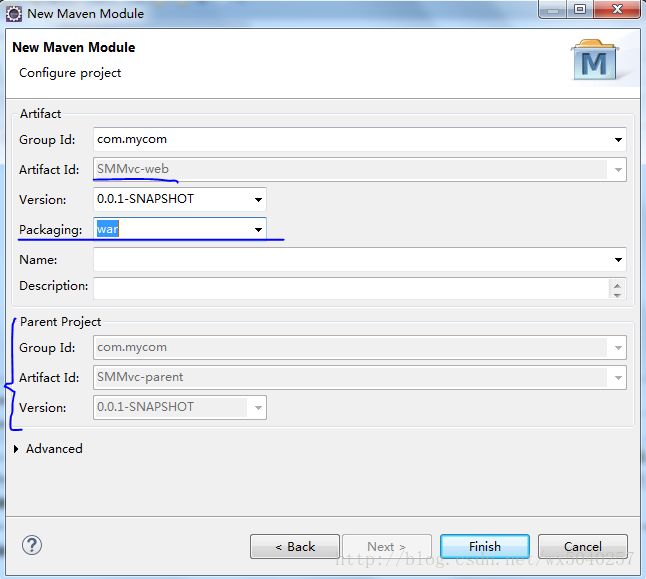Open the Artifact Group Id dropdown arrow
The image size is (646, 579).
(x=618, y=140)
